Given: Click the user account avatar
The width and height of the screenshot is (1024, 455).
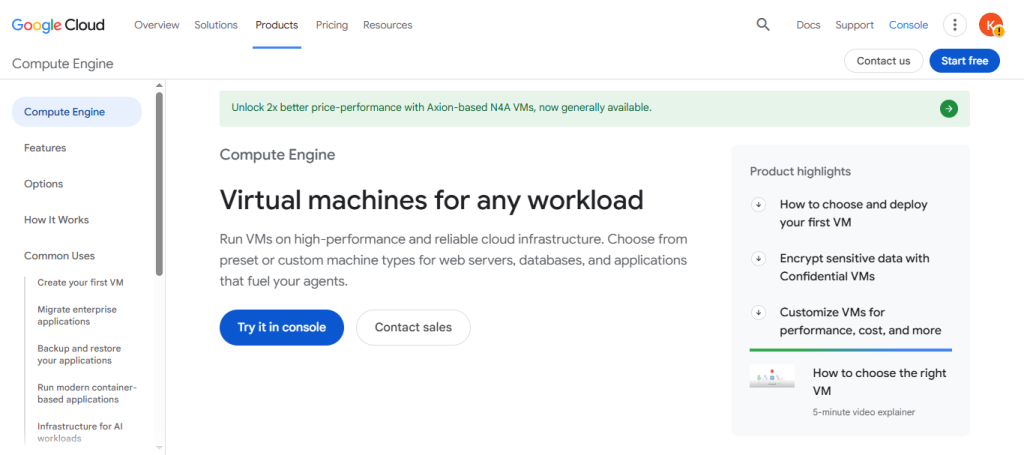Looking at the screenshot, I should pos(991,25).
